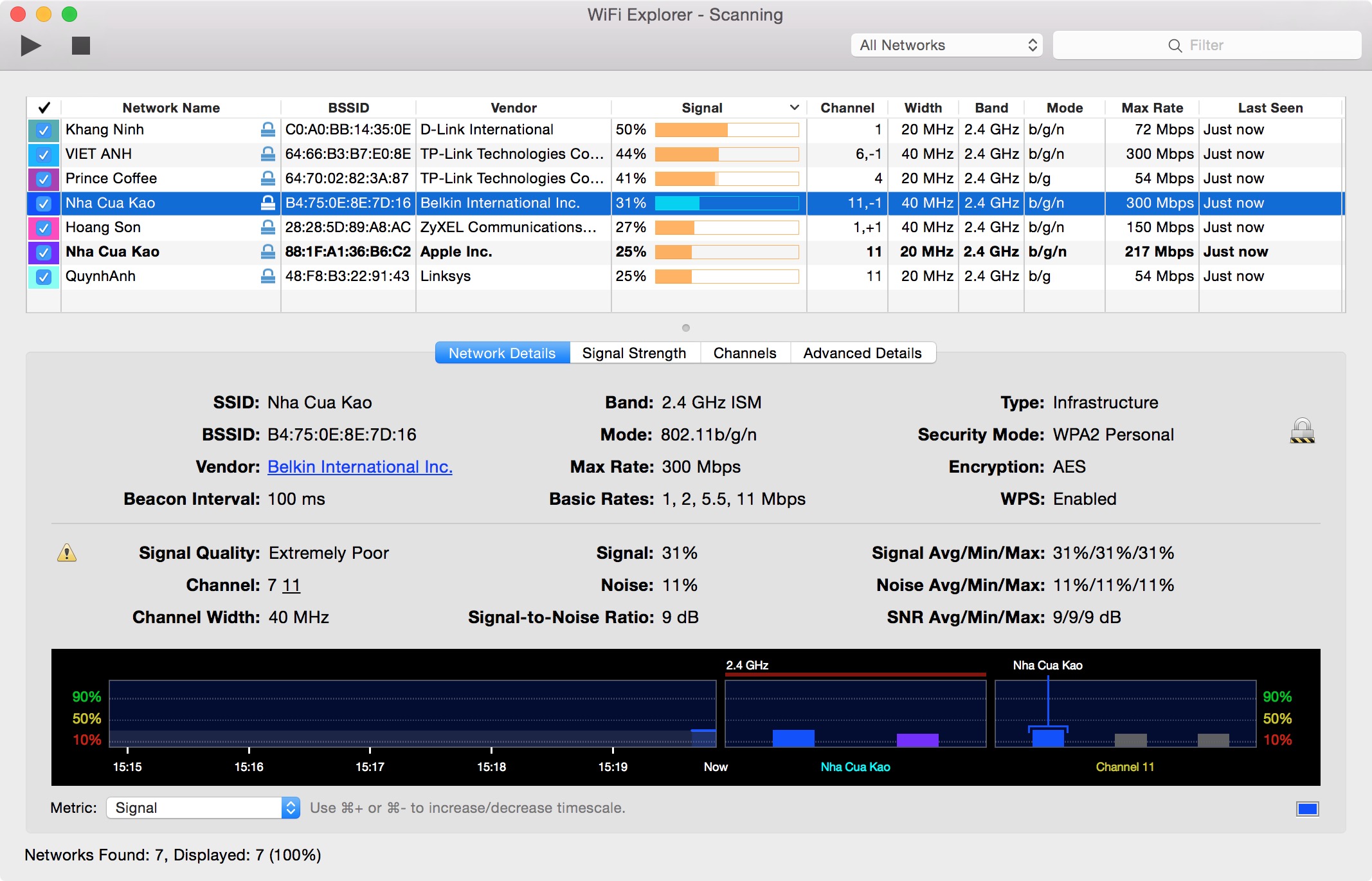Click the blue graph color swatch
The width and height of the screenshot is (1372, 881).
tap(1308, 808)
